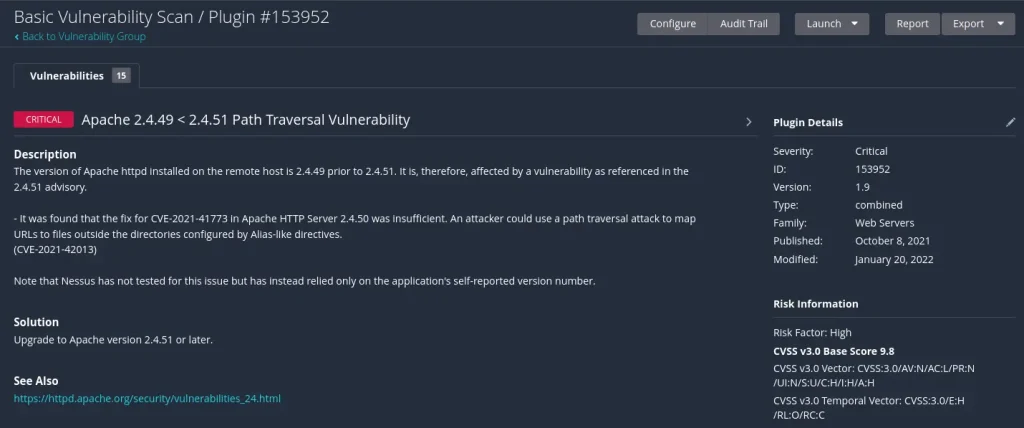The height and width of the screenshot is (428, 1024).
Task: Click the right chevron beside the vulnerability title
Action: click(748, 121)
